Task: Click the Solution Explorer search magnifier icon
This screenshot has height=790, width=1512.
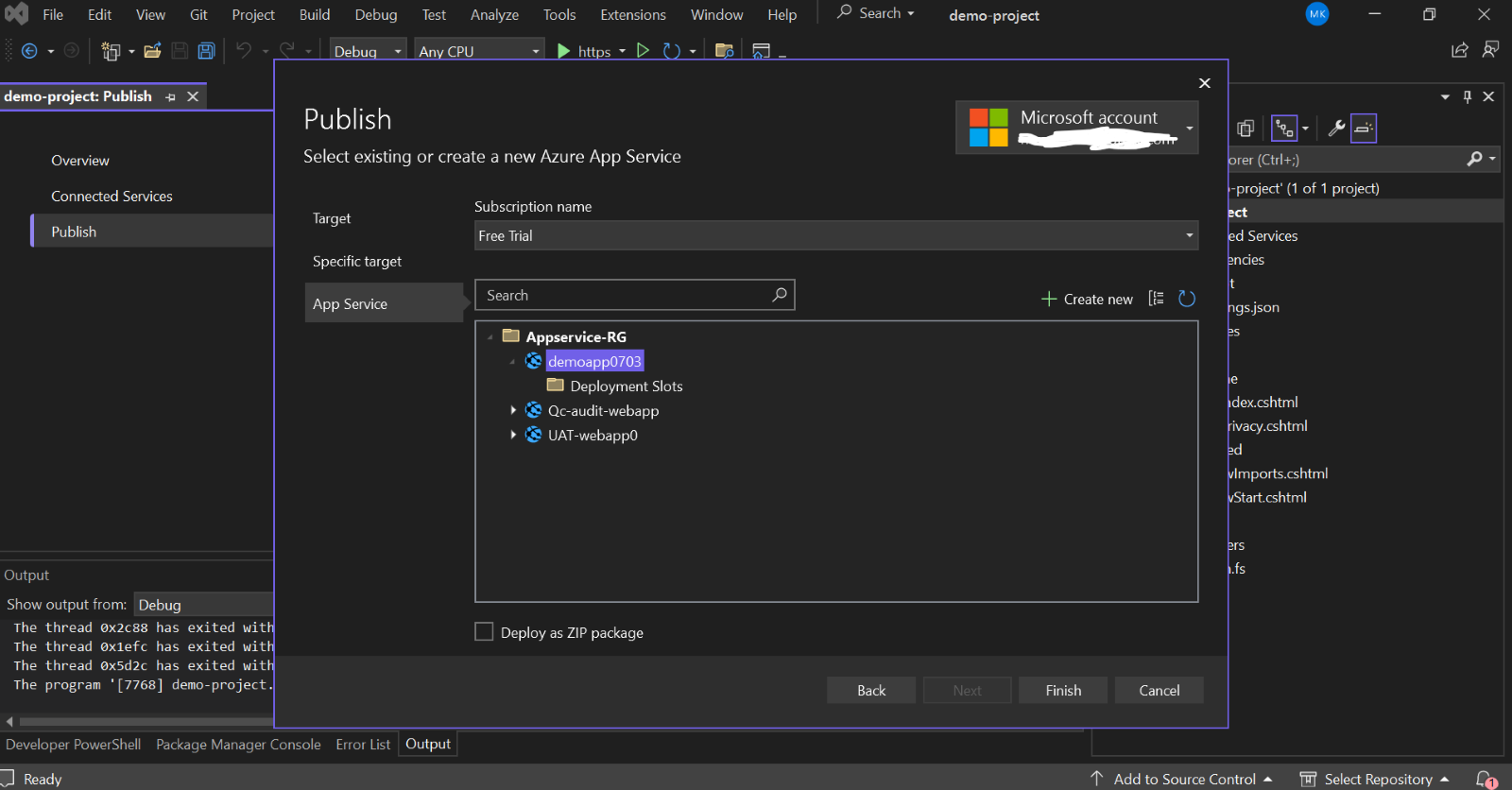Action: (1474, 159)
